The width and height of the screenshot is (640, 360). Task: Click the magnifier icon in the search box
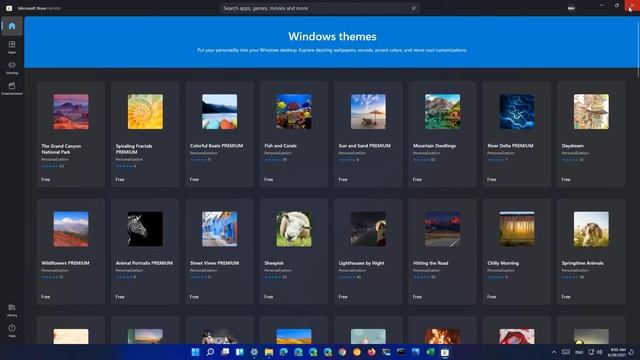coord(413,8)
